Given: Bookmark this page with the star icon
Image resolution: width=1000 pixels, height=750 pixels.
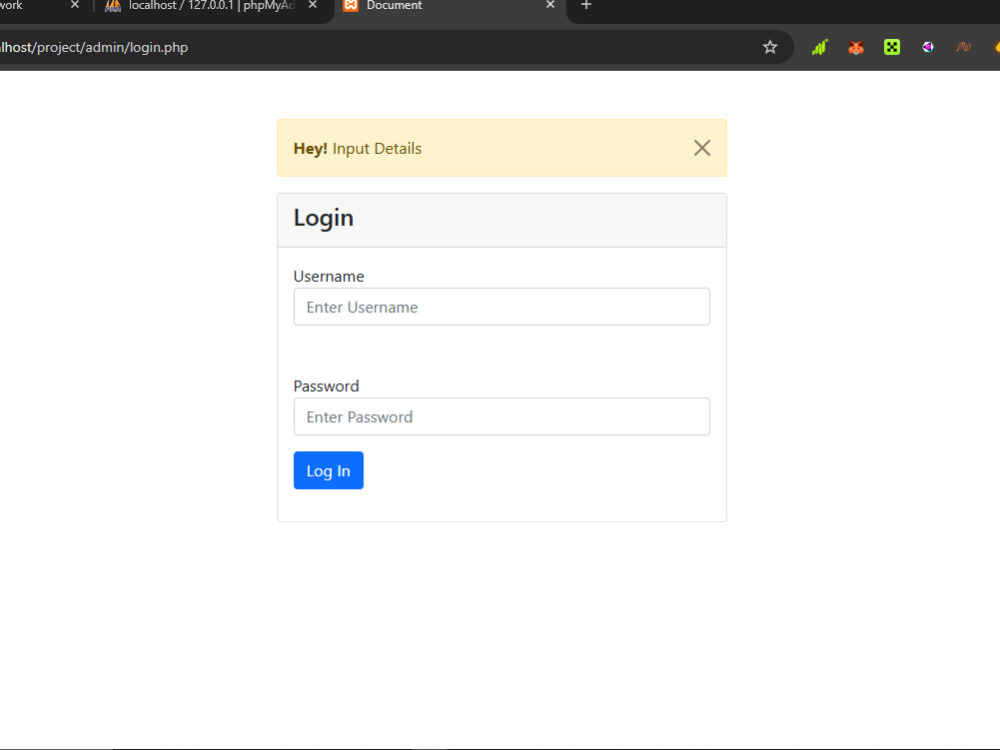Looking at the screenshot, I should click(x=770, y=47).
